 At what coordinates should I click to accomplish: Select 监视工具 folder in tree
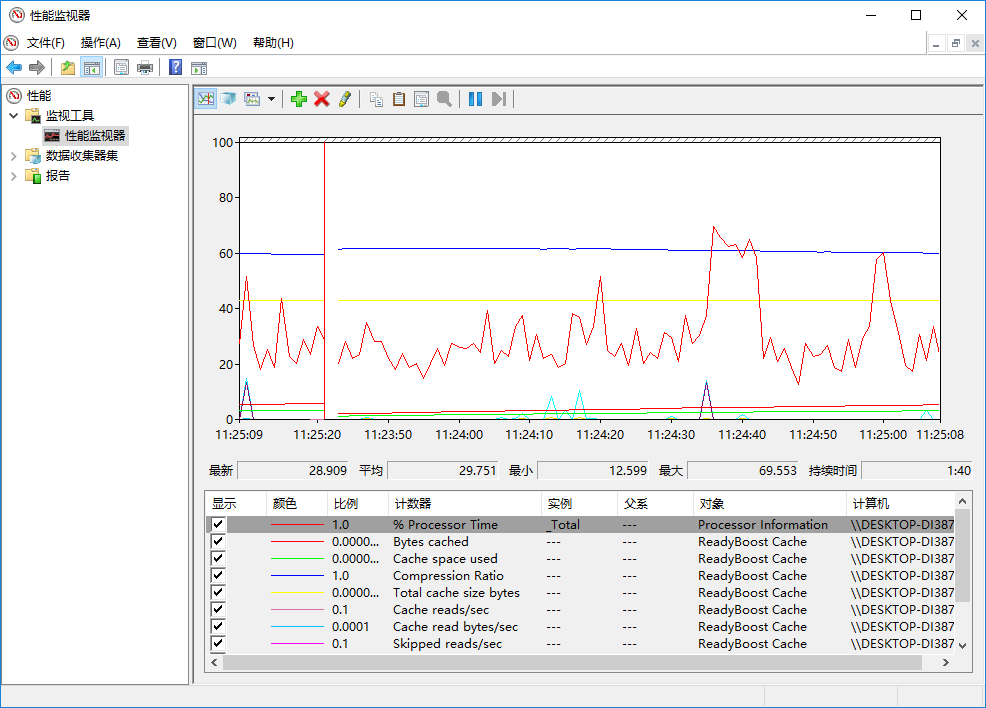pos(70,116)
